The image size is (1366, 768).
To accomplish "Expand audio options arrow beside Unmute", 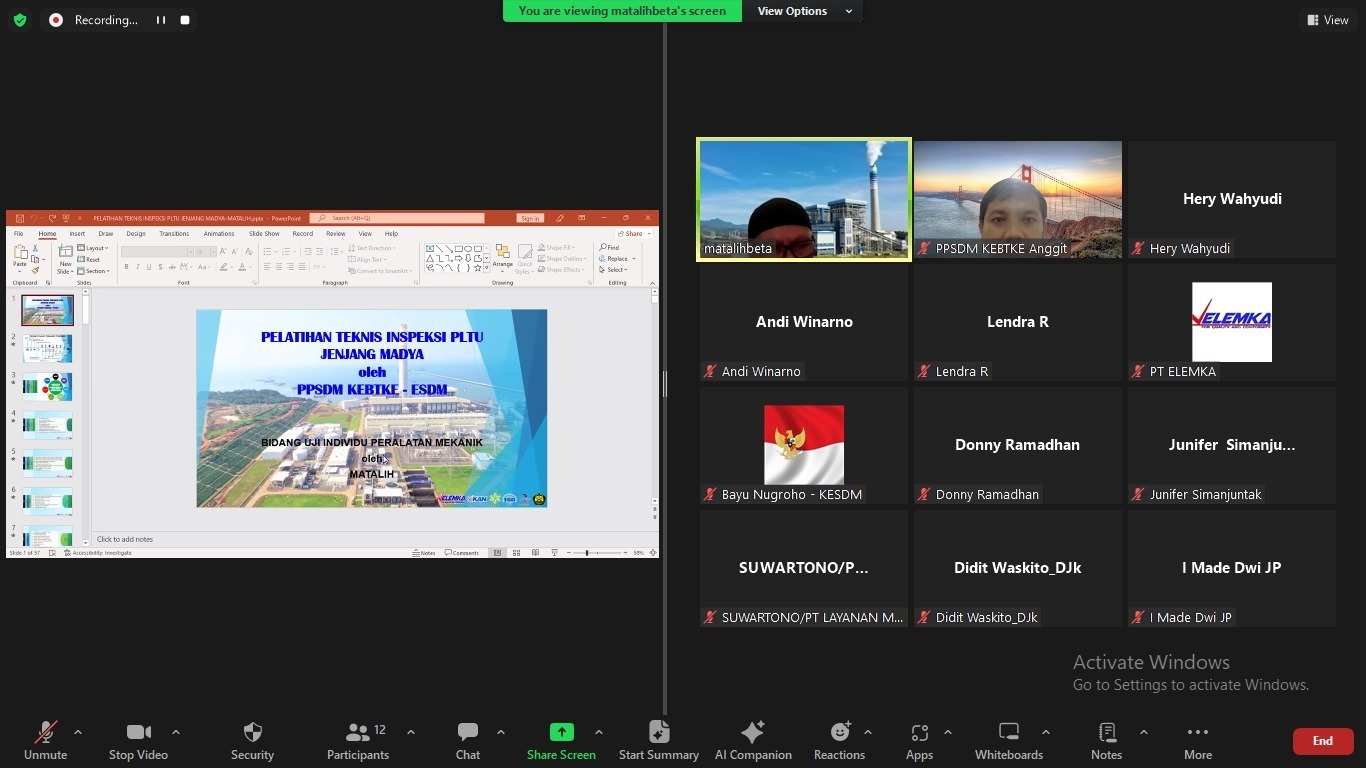I will point(78,732).
